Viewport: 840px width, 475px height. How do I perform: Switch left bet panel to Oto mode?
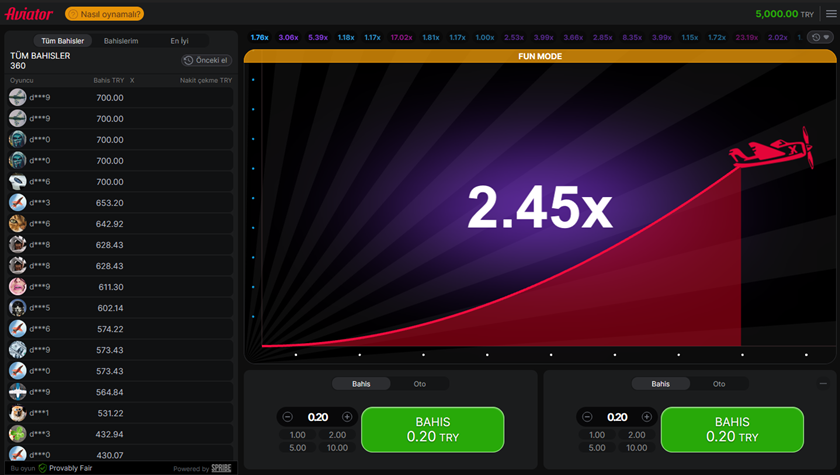click(419, 384)
